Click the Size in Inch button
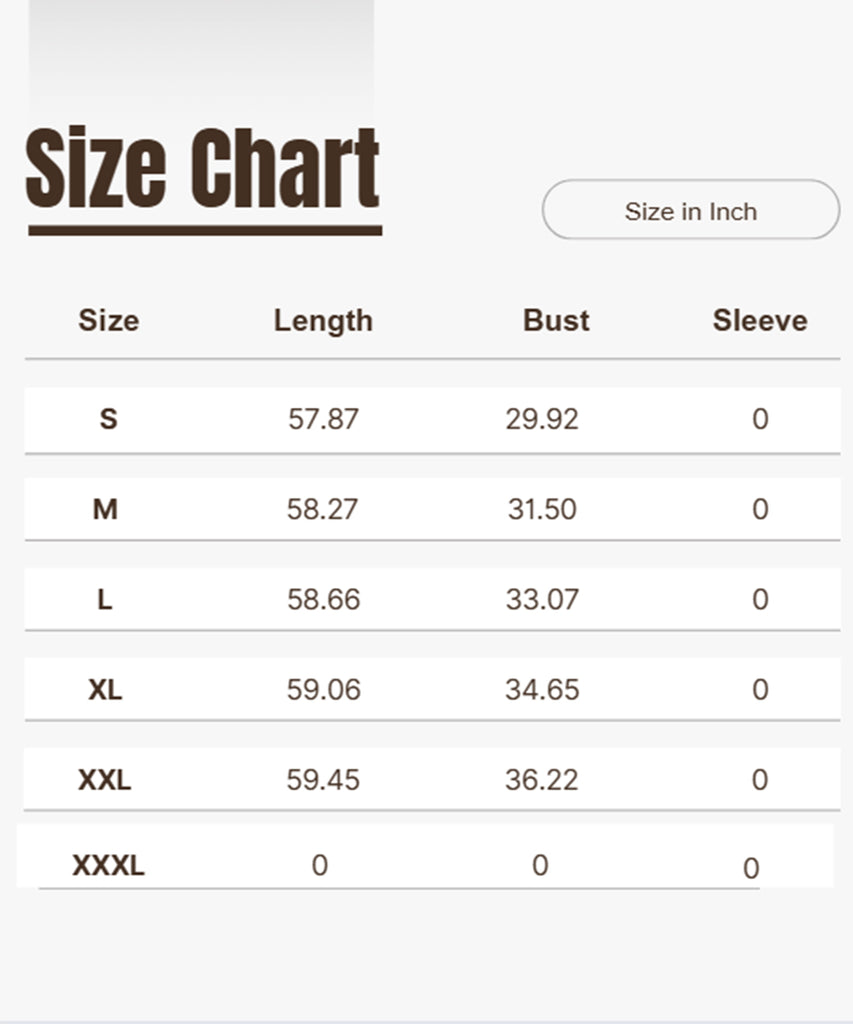 click(x=690, y=211)
